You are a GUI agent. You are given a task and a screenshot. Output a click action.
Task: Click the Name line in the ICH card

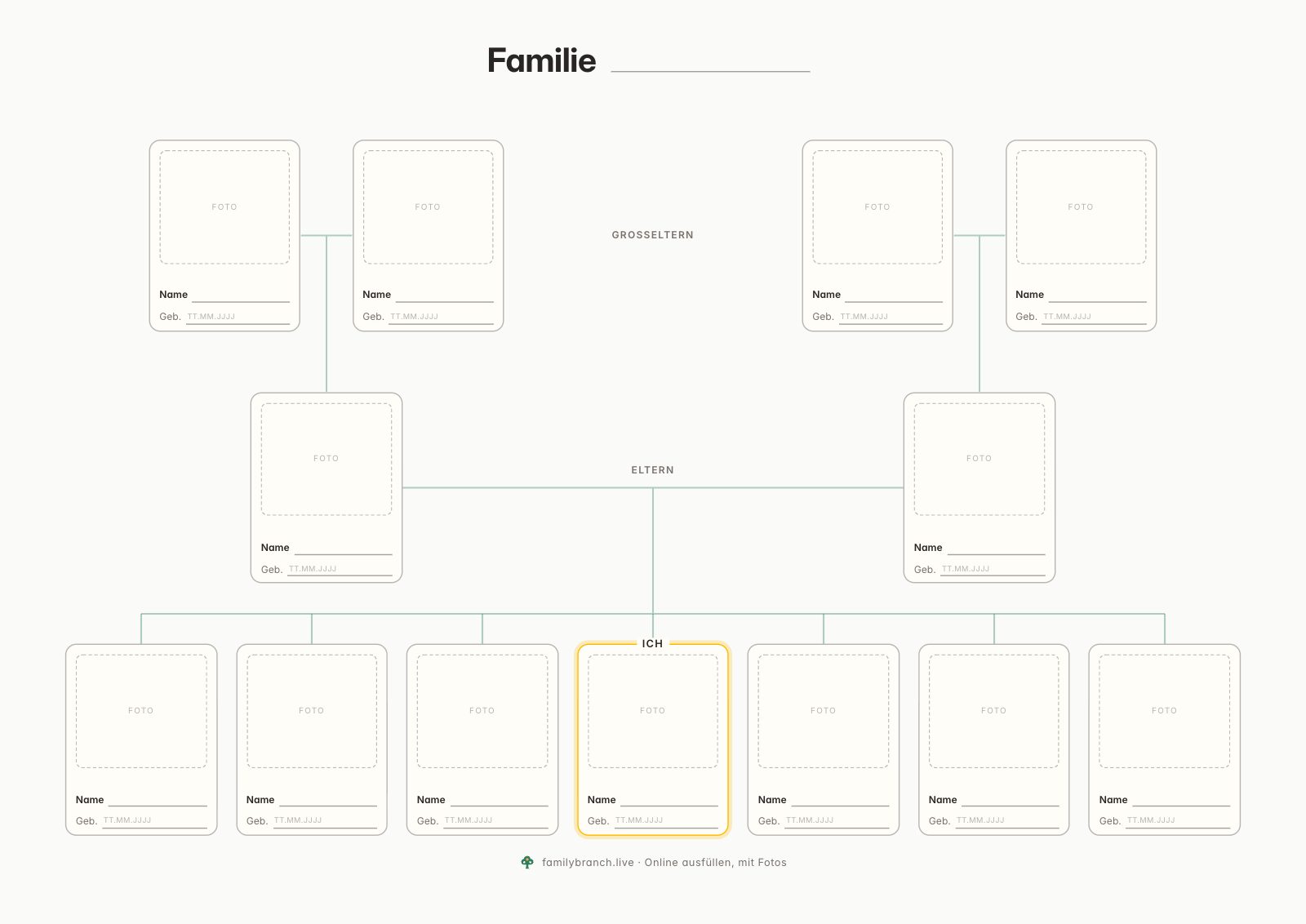point(669,805)
